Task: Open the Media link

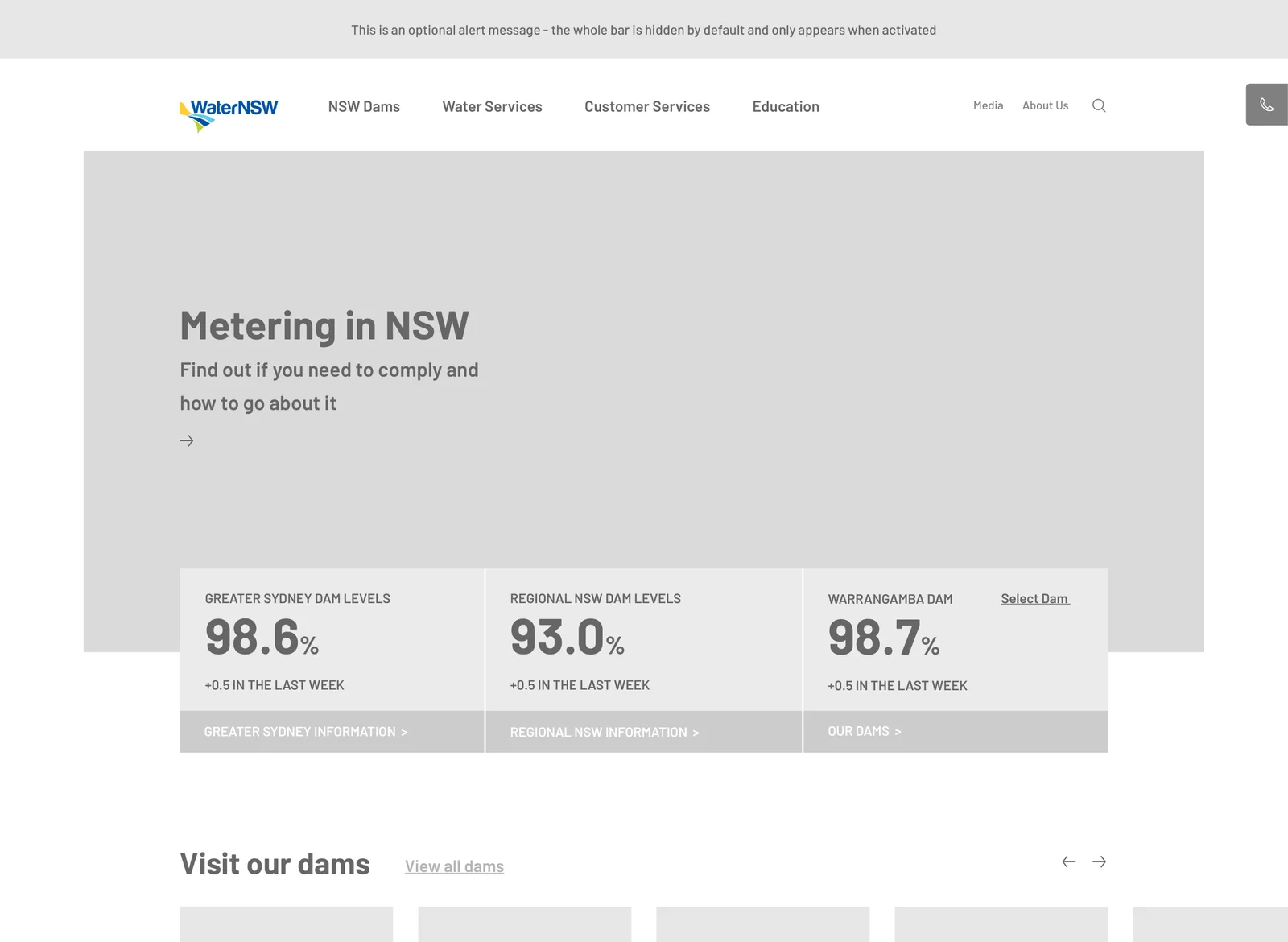Action: (989, 105)
